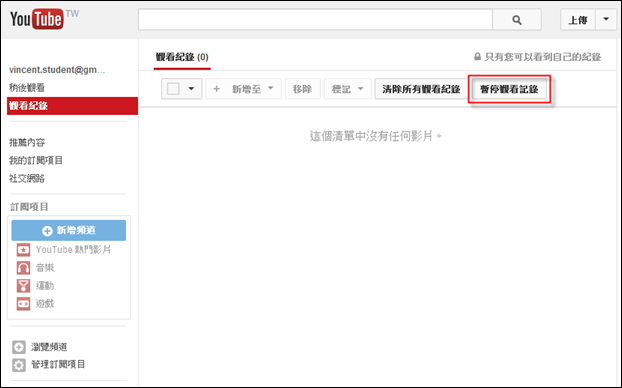Open the dropdown arrow beside 上傳
The height and width of the screenshot is (388, 622).
606,19
